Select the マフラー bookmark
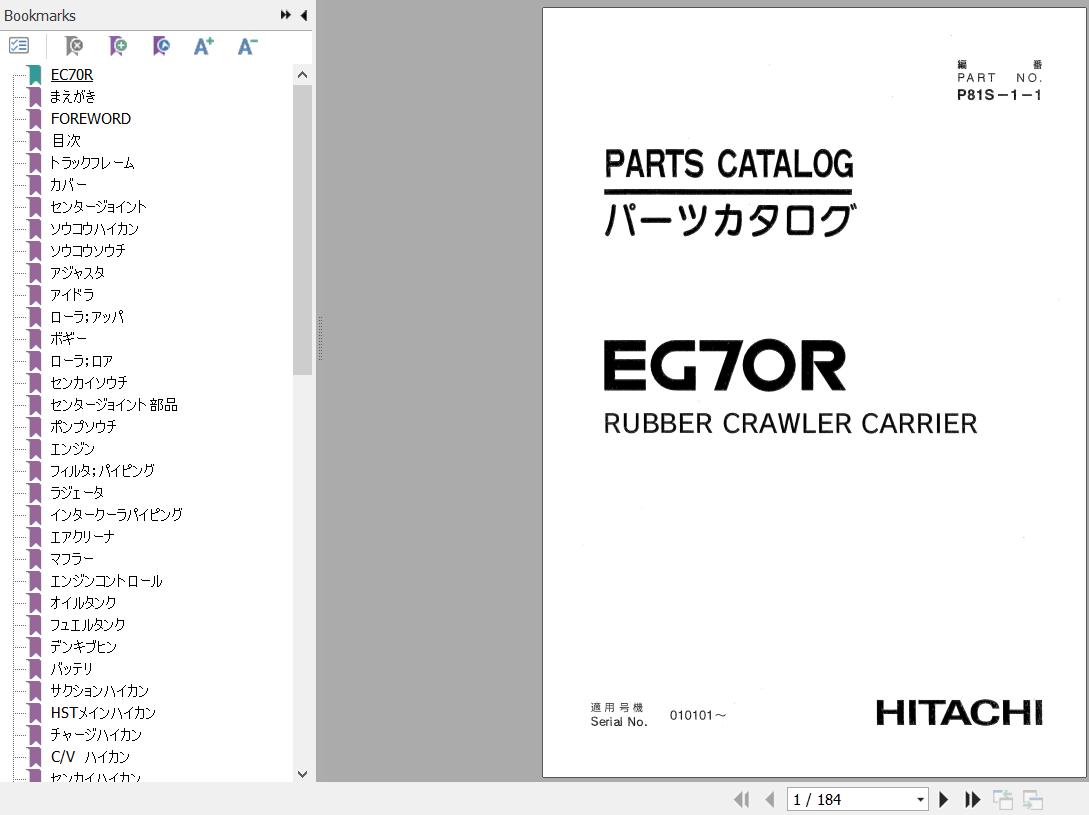 (x=72, y=559)
